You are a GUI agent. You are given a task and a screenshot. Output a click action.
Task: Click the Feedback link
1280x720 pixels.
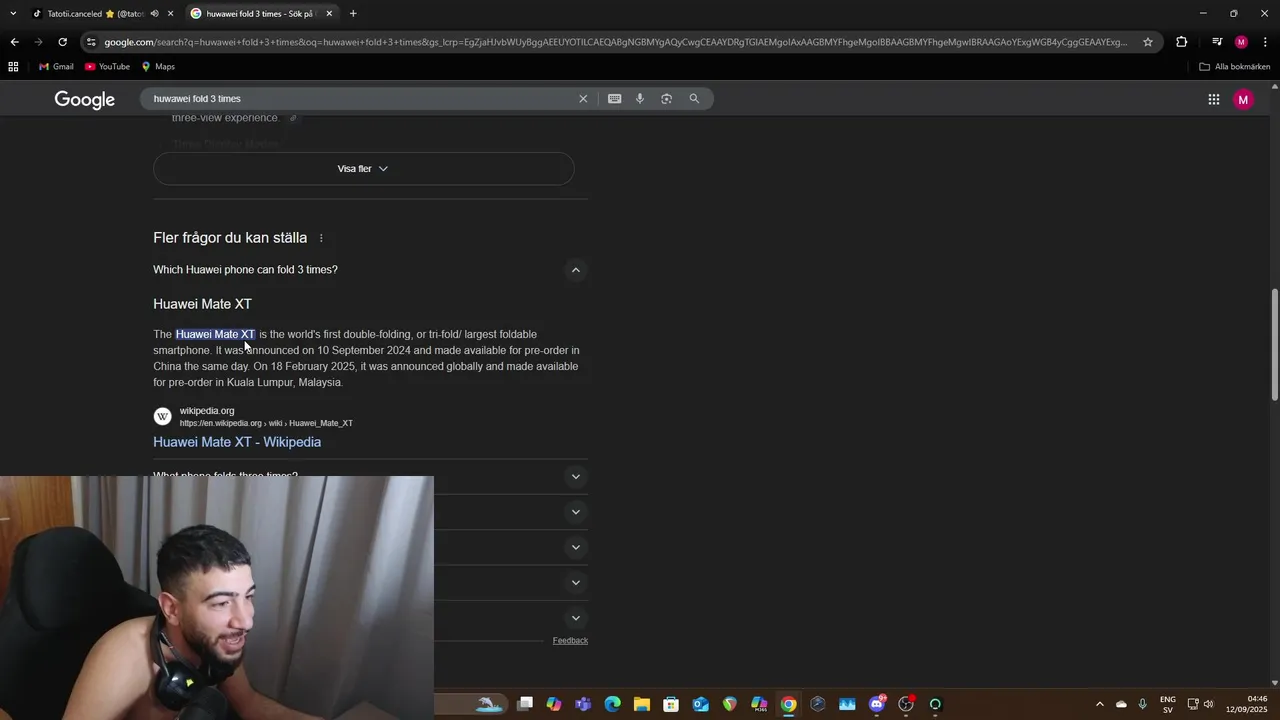click(570, 640)
